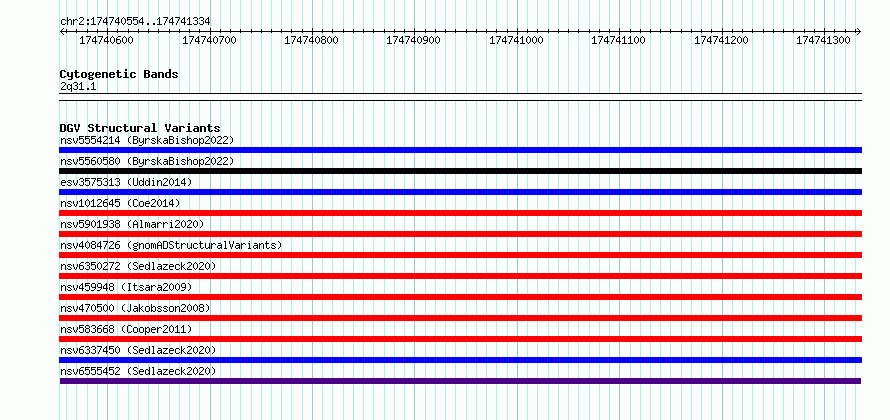
Task: Click nsv6337450 (Sedlazeck2020) label
Action: [x=138, y=350]
